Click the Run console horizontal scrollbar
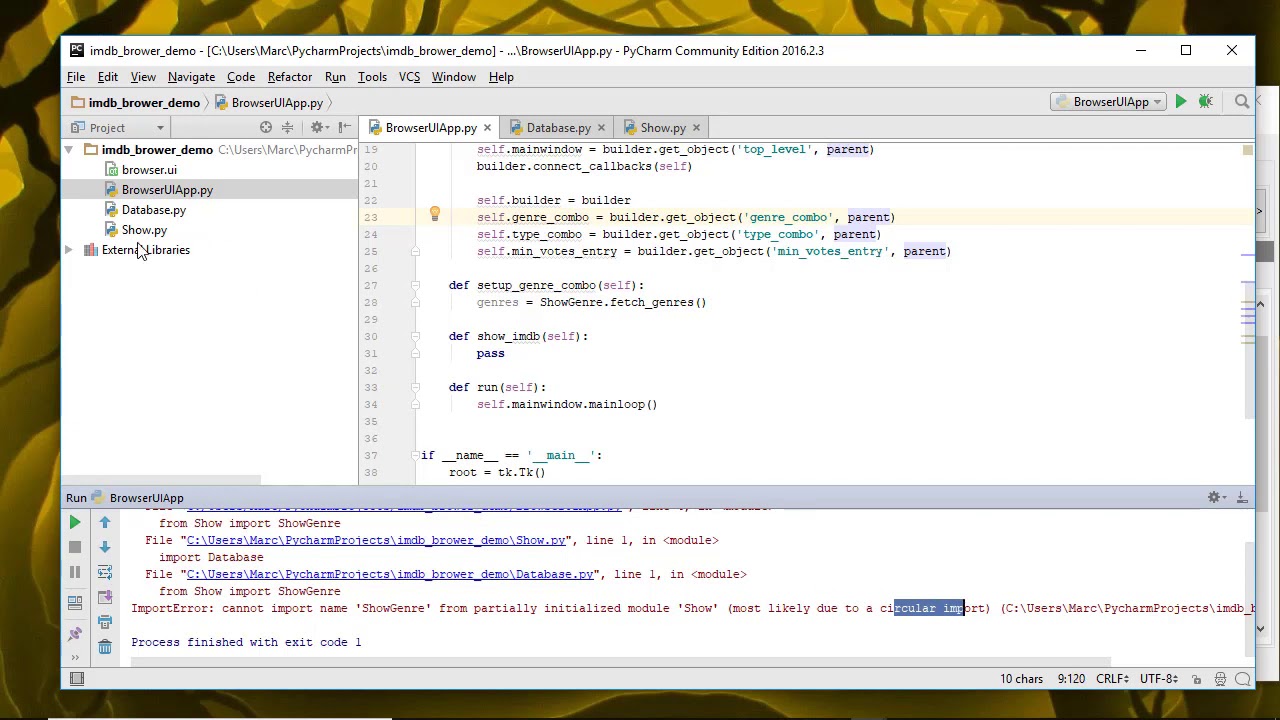Image resolution: width=1280 pixels, height=720 pixels. tap(620, 660)
